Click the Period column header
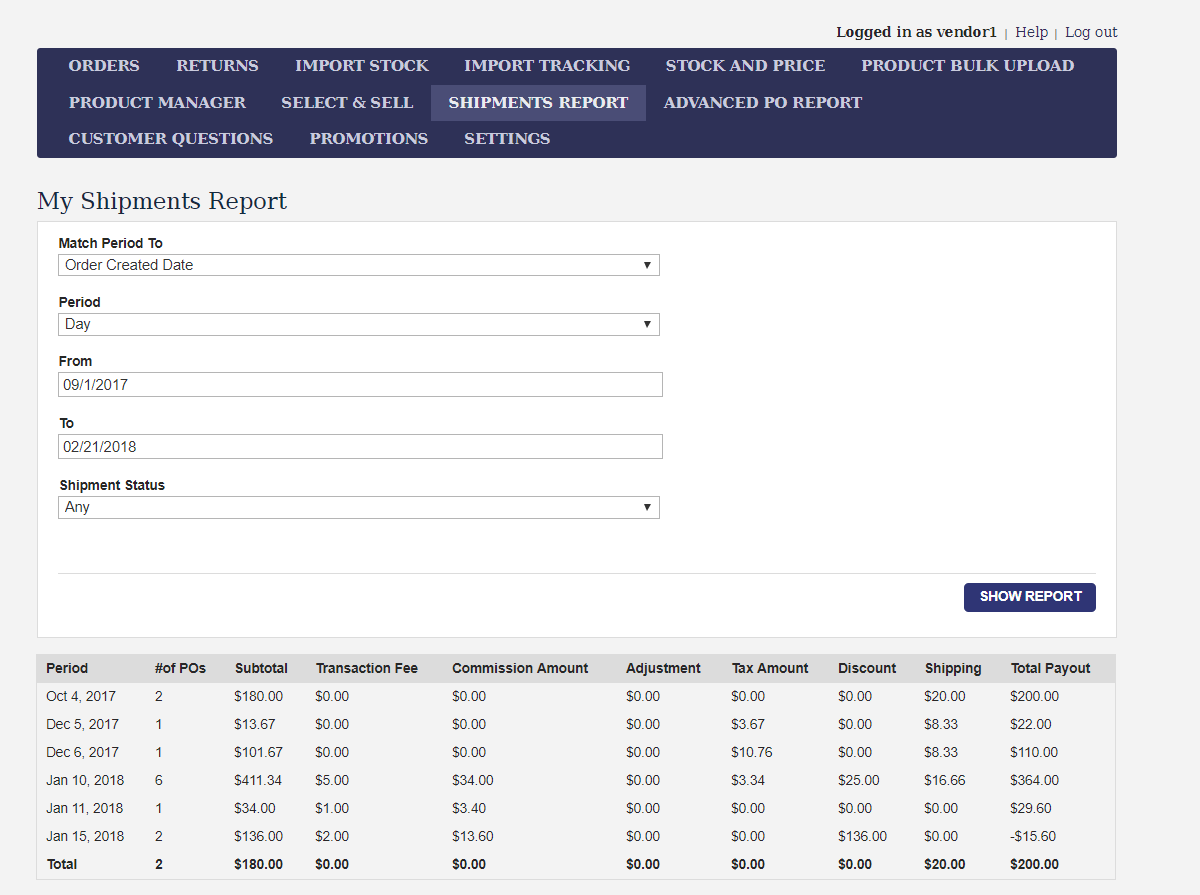 (x=67, y=668)
